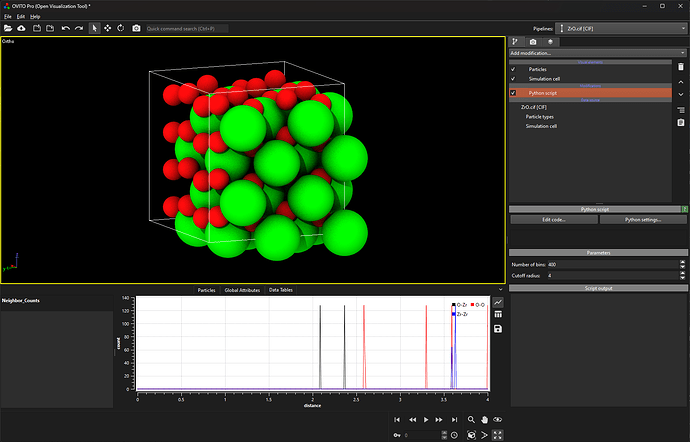This screenshot has height=442, width=690.
Task: Select the Python script modifier row
Action: [590, 93]
